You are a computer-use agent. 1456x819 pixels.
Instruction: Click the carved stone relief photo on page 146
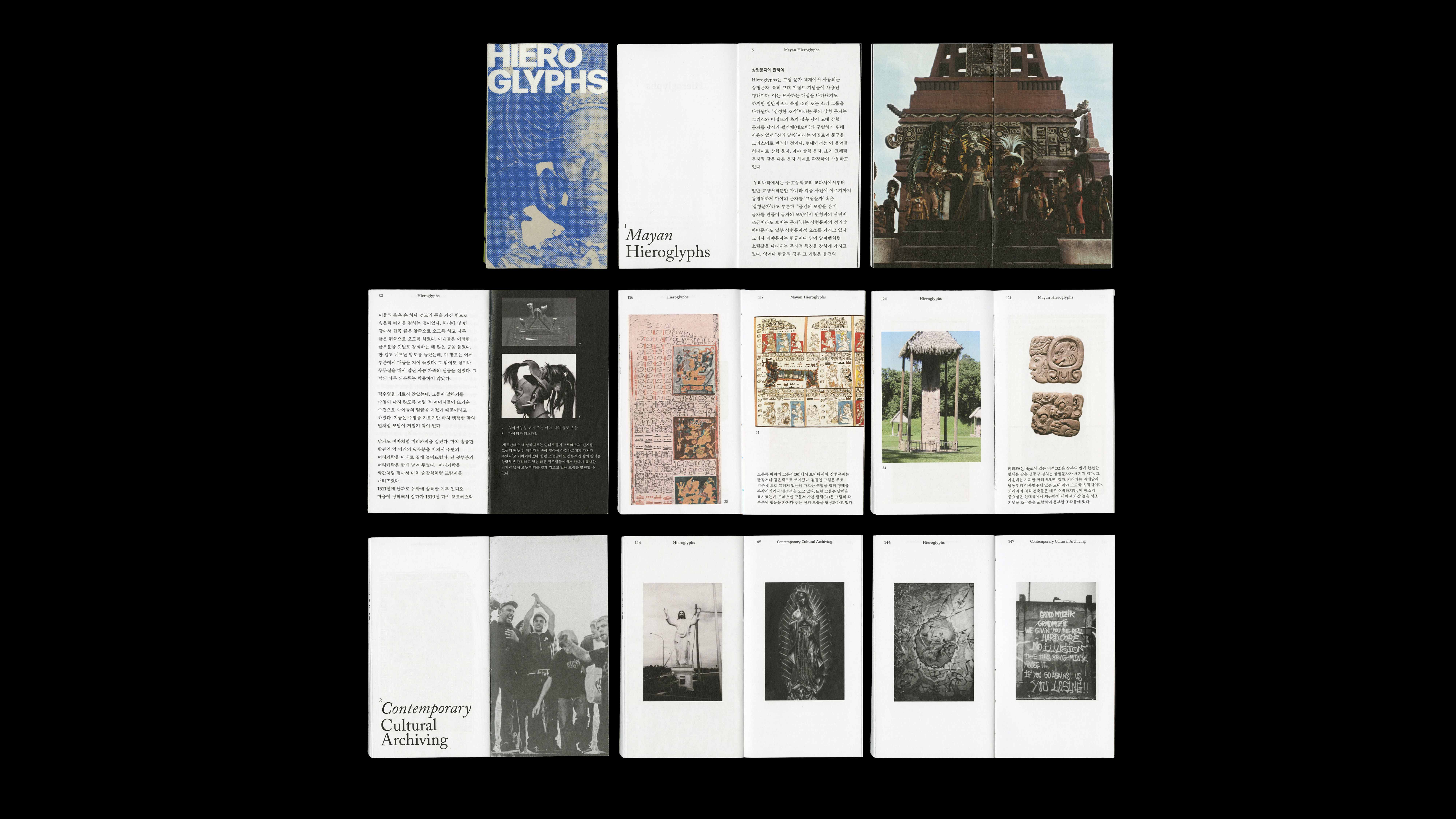934,642
